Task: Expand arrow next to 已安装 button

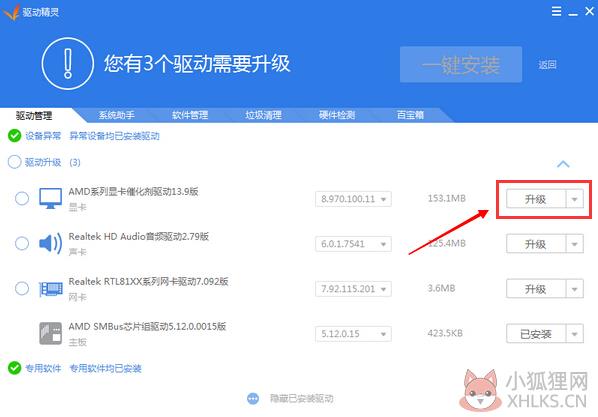Action: (x=574, y=334)
